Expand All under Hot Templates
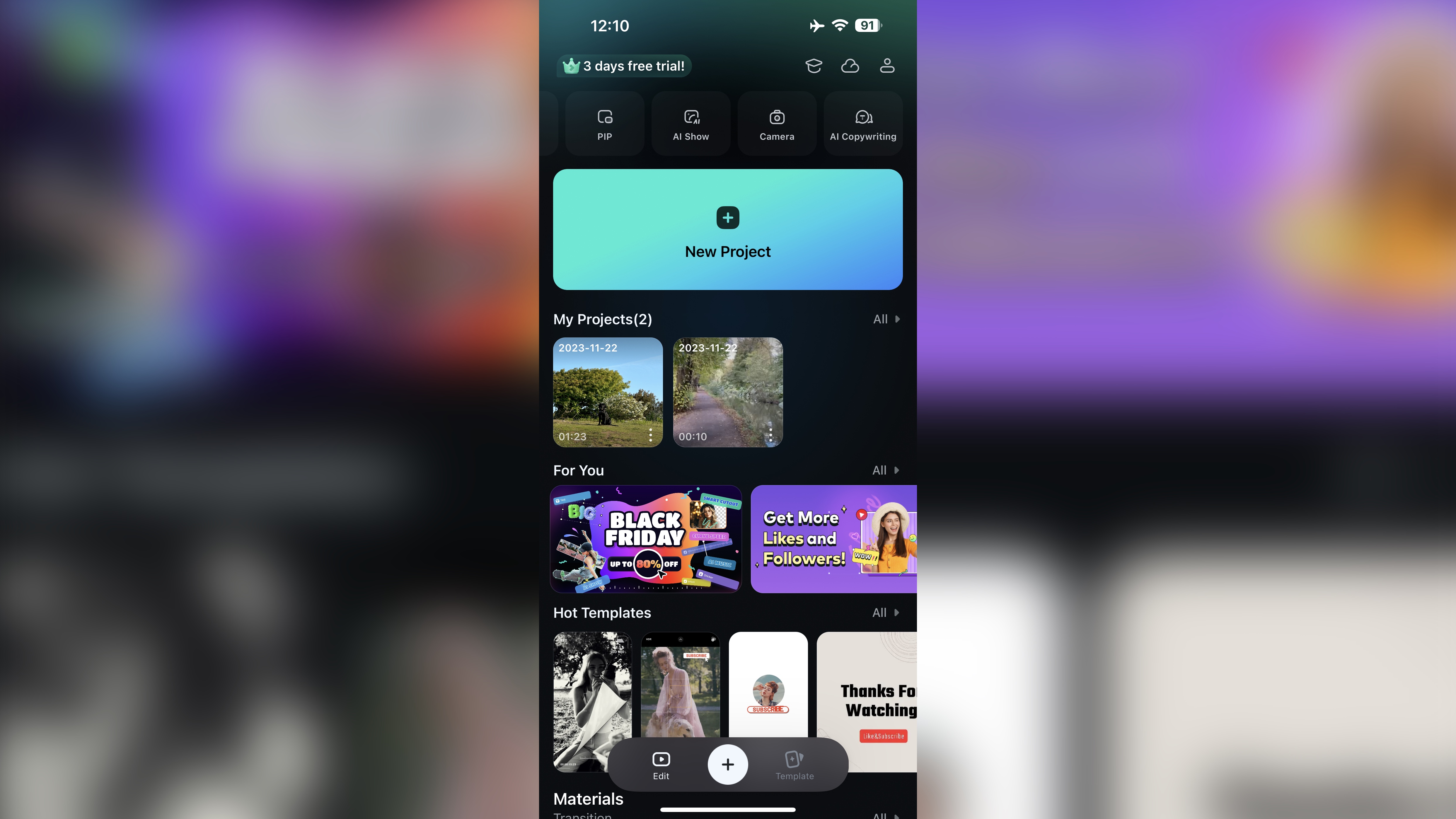Image resolution: width=1456 pixels, height=819 pixels. click(x=884, y=612)
